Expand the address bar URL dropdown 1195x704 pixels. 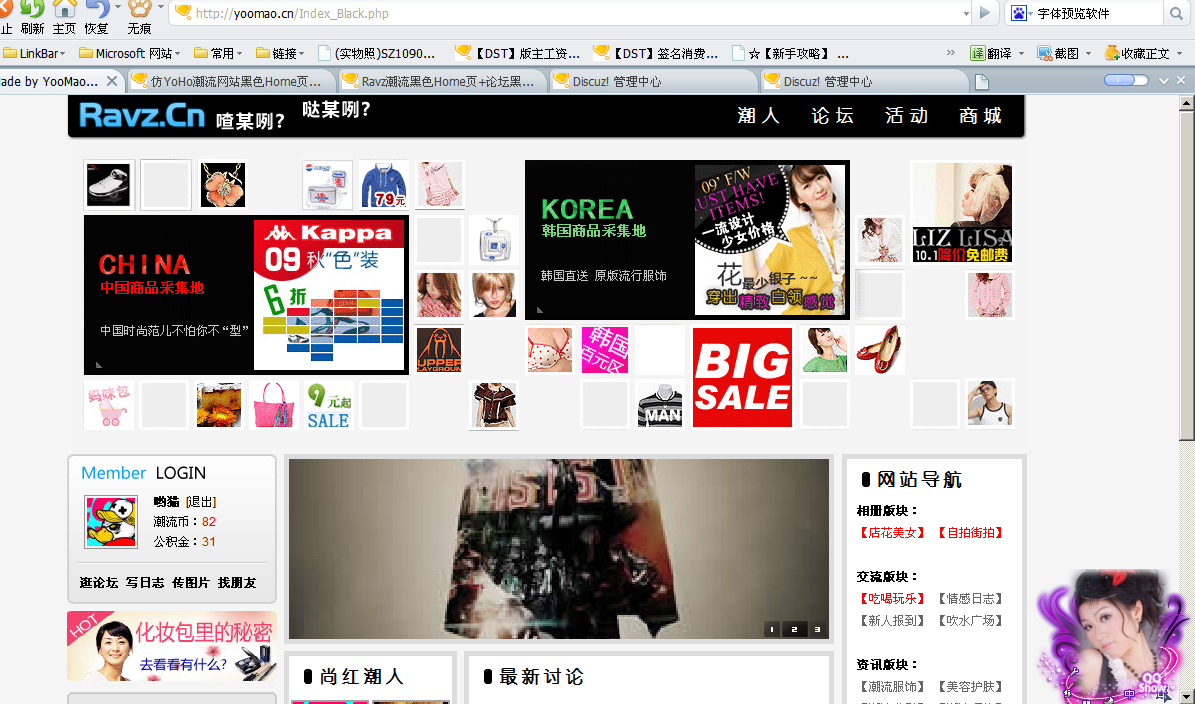click(966, 14)
